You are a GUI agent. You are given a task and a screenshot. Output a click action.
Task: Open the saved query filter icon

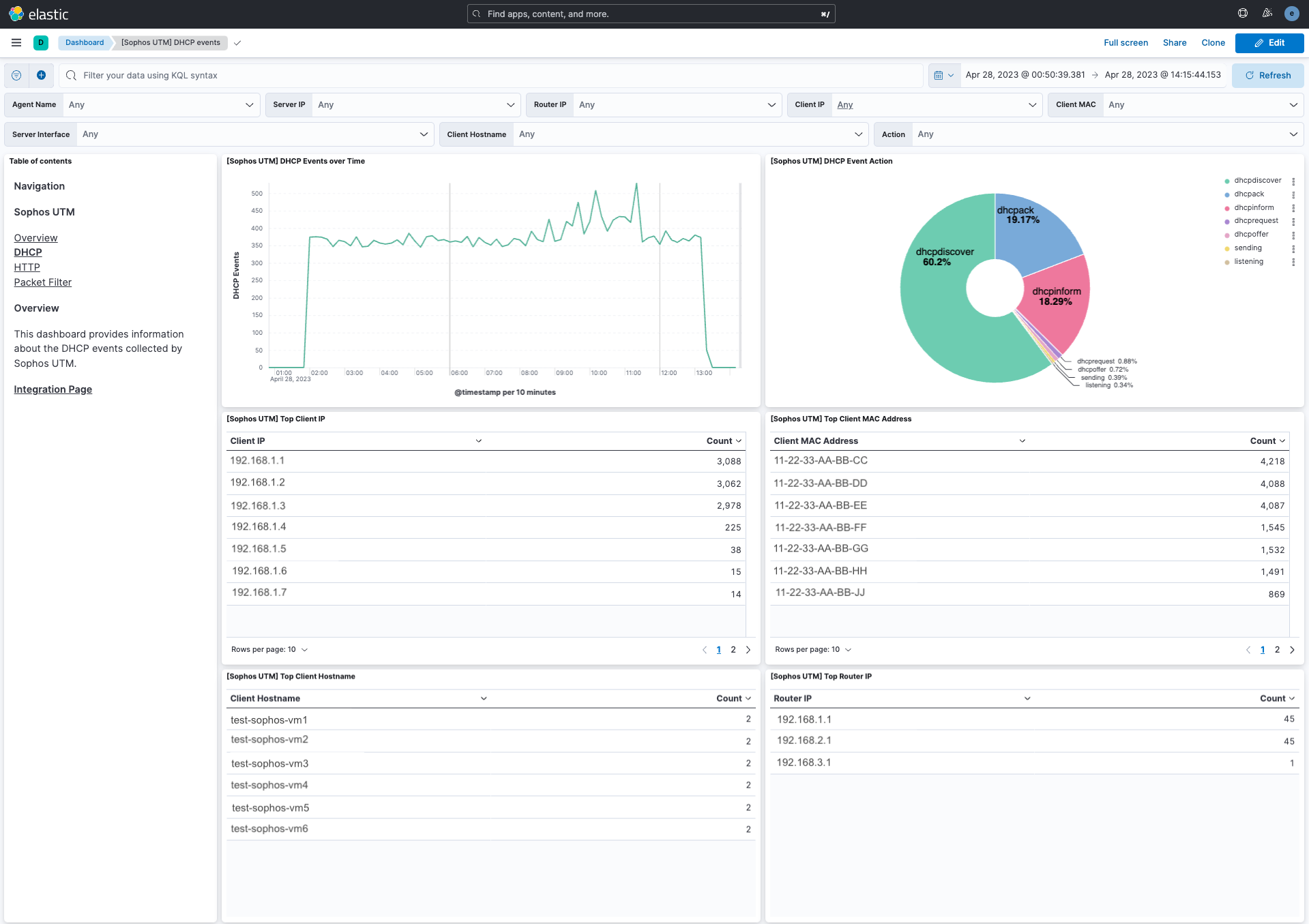[x=16, y=75]
